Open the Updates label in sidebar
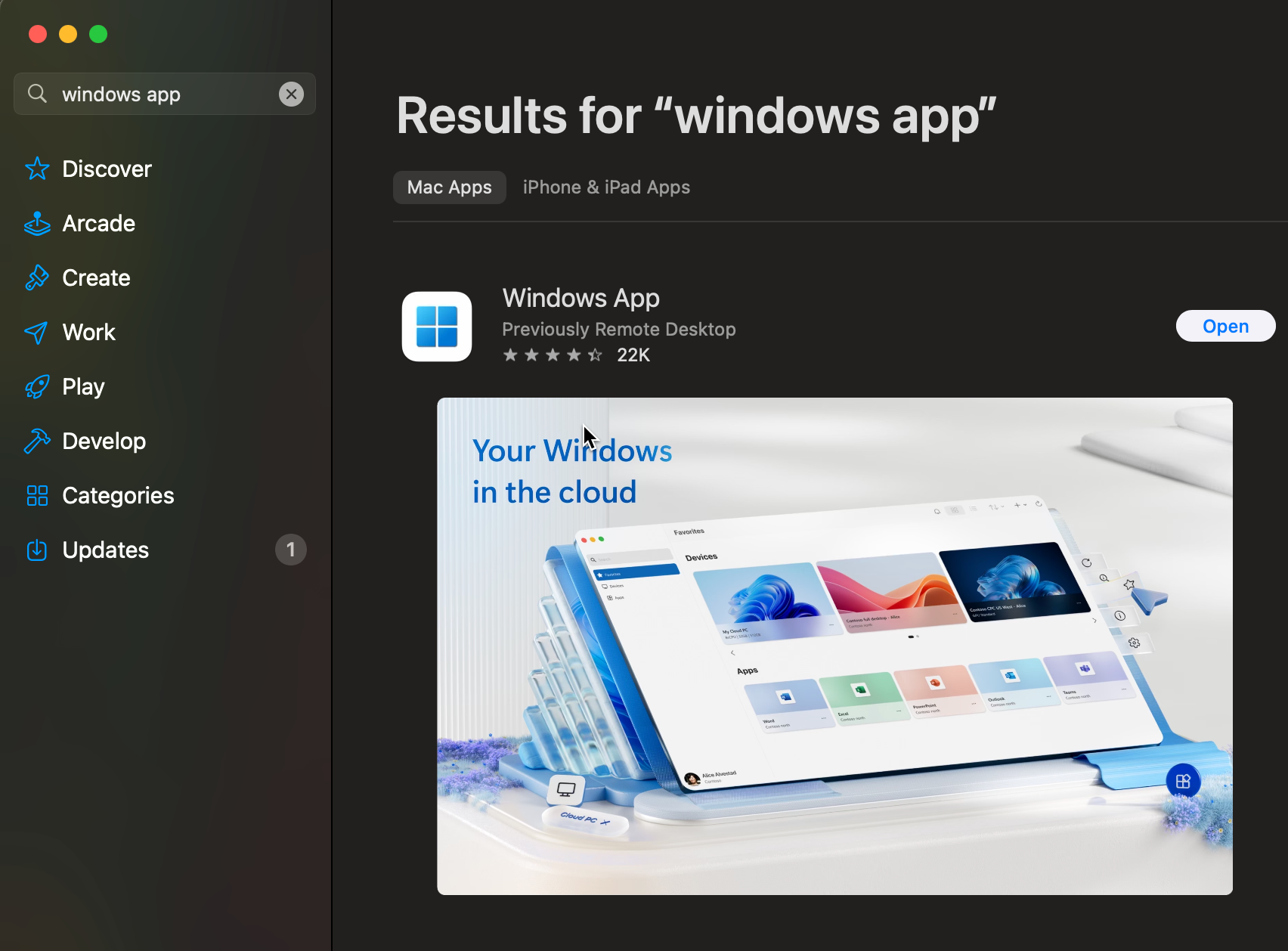The height and width of the screenshot is (951, 1288). coord(105,550)
